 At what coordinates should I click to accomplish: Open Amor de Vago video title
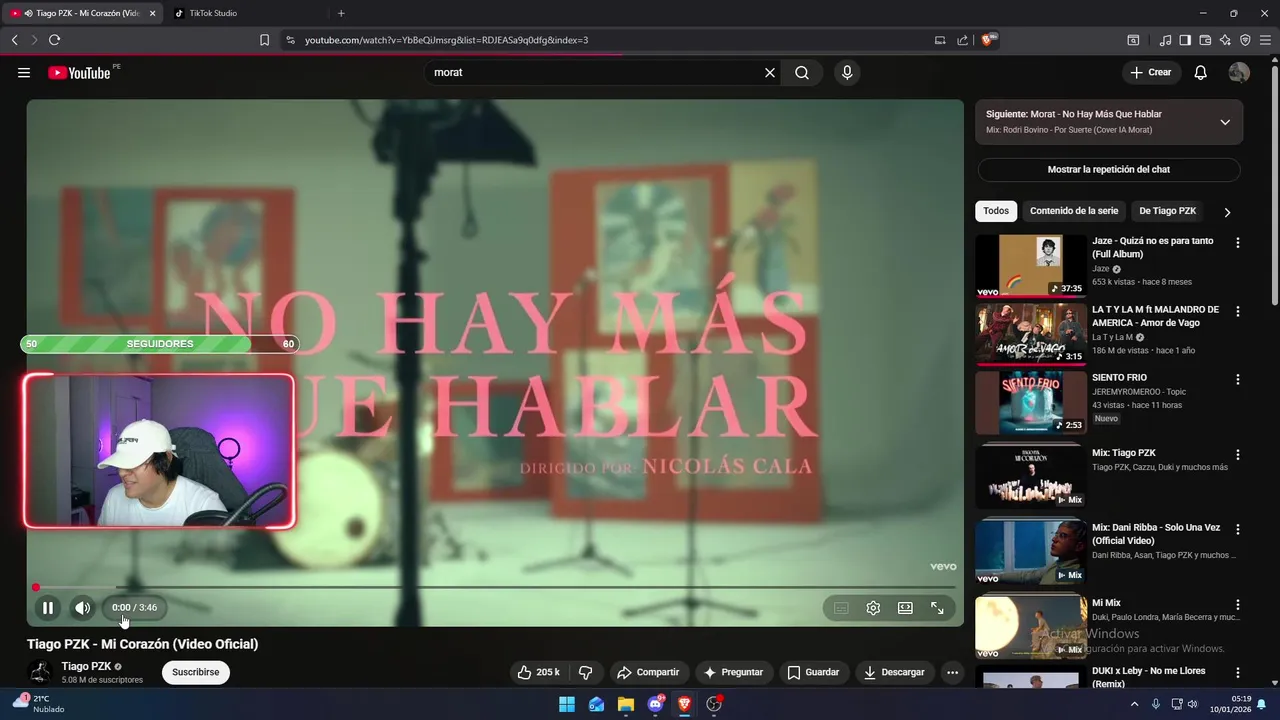tap(1155, 316)
